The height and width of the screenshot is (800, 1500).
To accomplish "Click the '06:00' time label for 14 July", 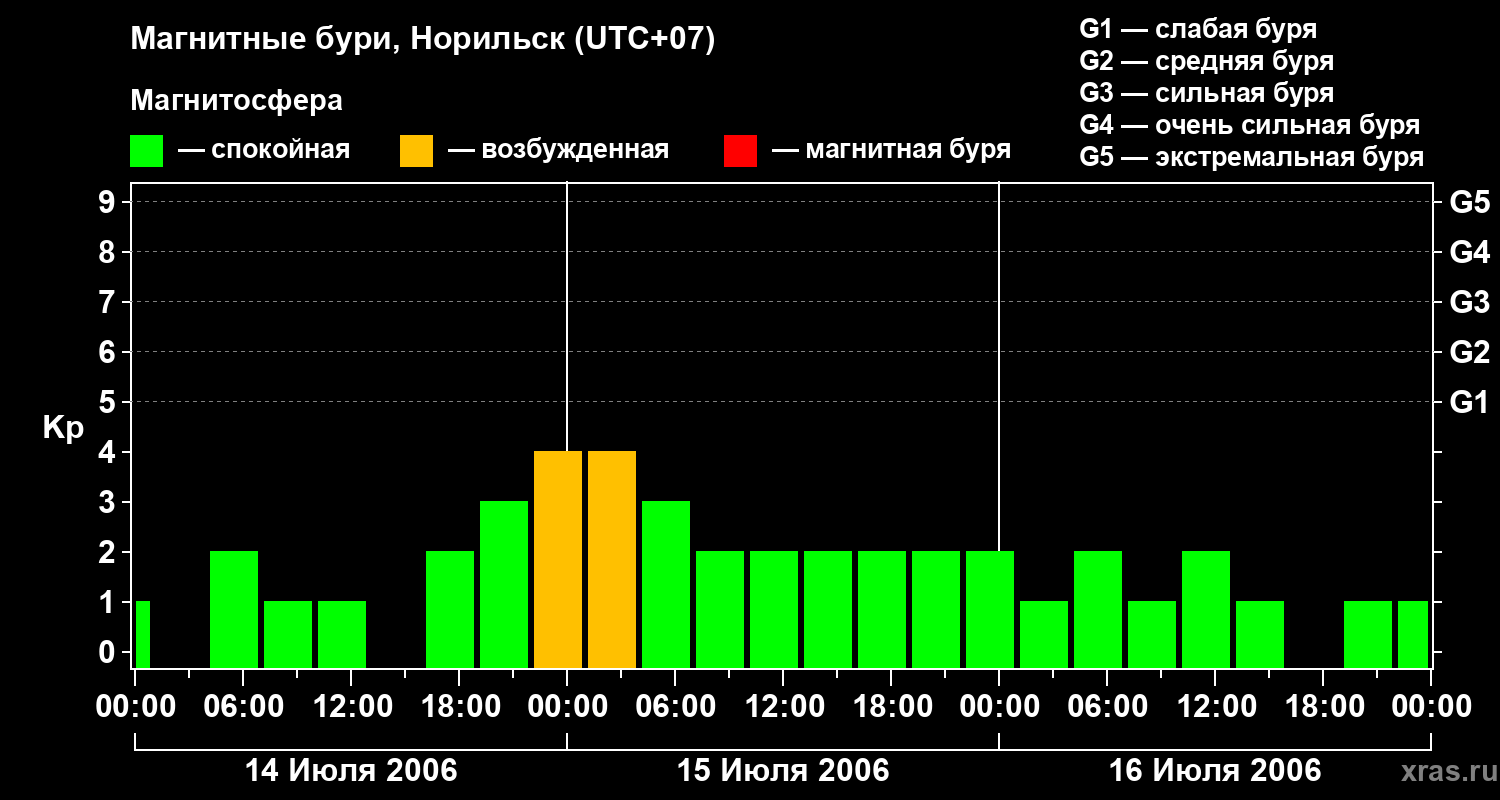I will 243,706.
